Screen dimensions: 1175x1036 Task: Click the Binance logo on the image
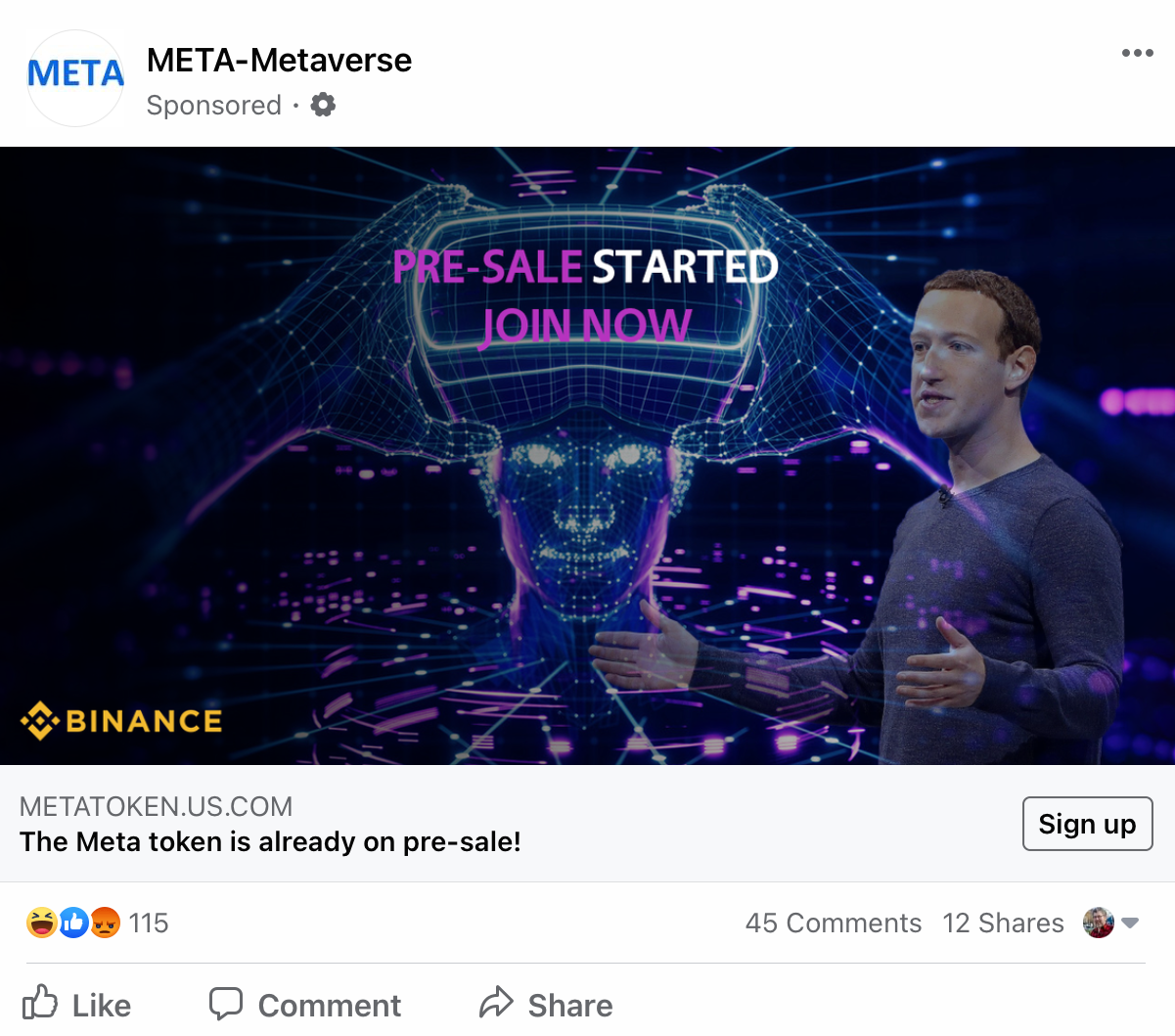[x=121, y=721]
